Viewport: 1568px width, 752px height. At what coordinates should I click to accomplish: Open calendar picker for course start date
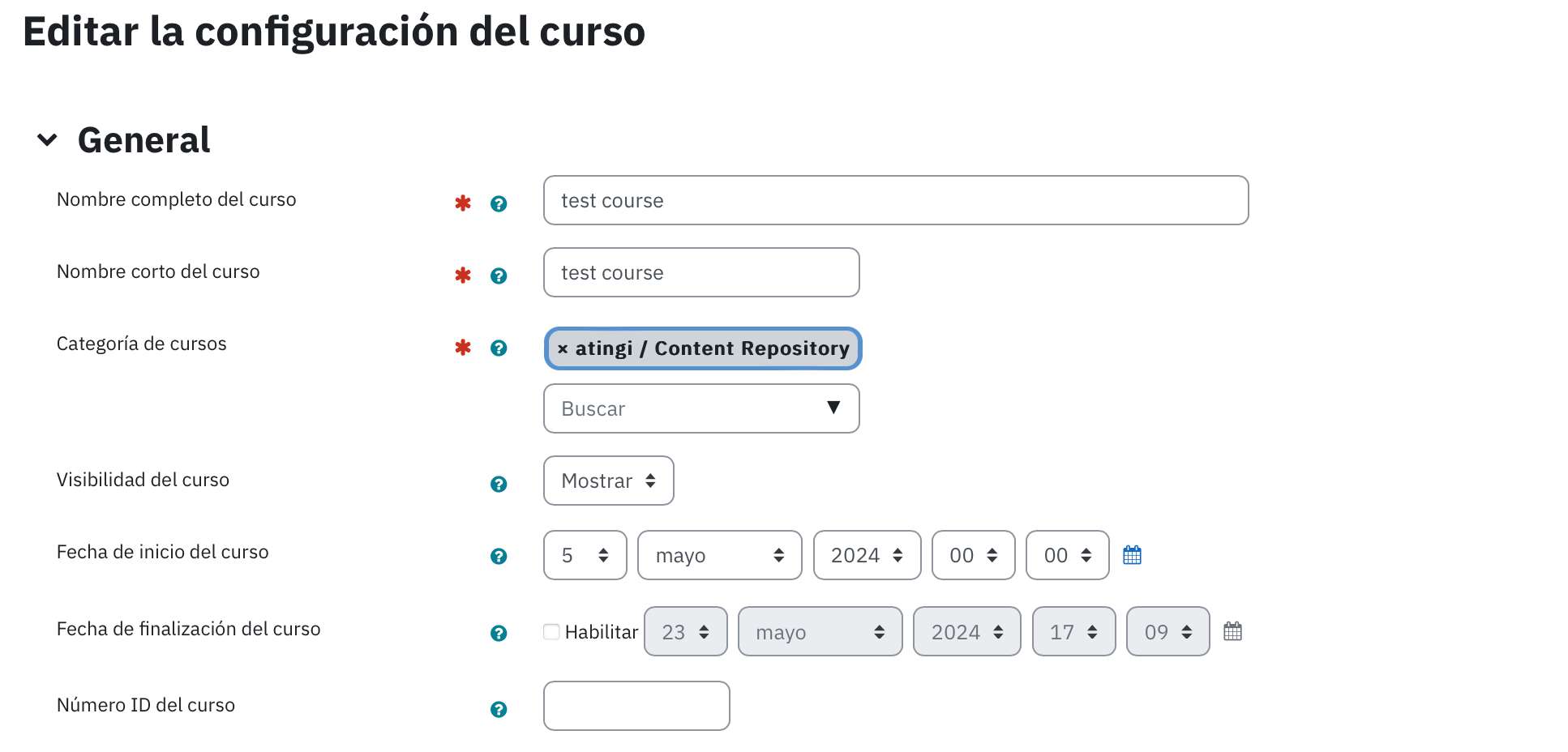[1132, 555]
